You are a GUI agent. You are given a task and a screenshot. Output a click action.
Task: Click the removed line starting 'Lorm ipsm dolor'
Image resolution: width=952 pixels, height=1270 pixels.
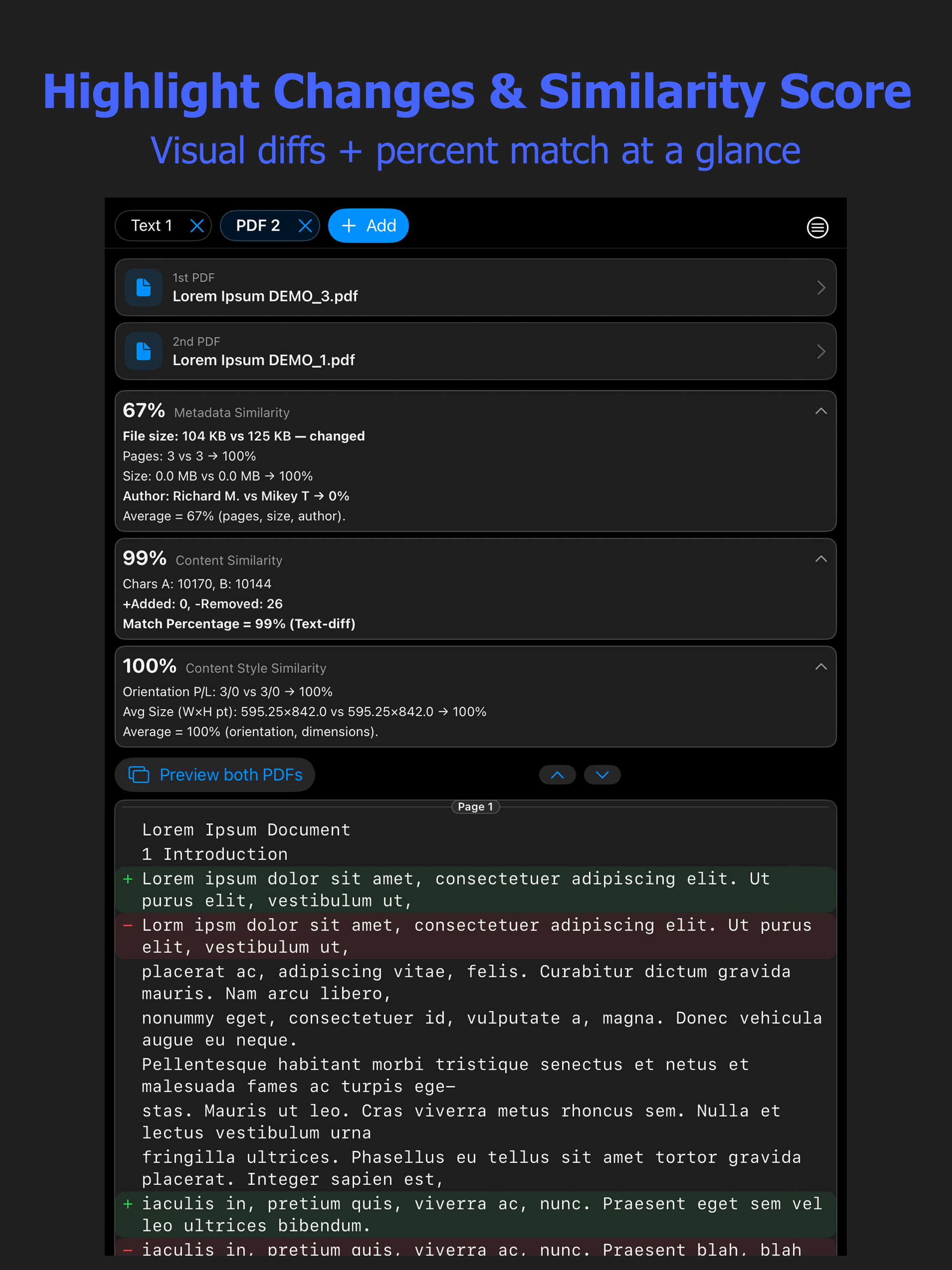pos(475,936)
